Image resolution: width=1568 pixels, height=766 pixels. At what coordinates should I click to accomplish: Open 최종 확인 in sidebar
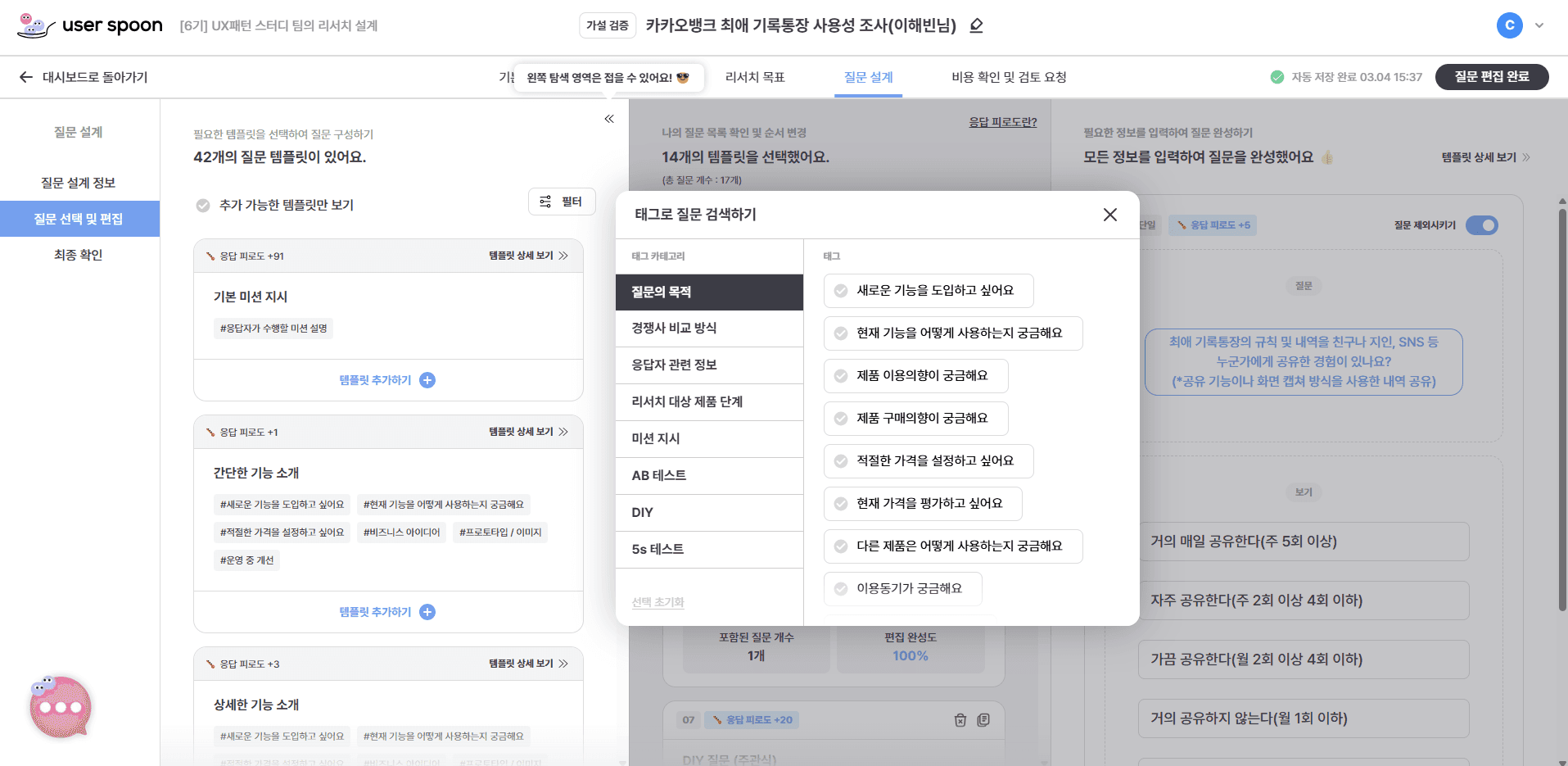pyautogui.click(x=79, y=255)
